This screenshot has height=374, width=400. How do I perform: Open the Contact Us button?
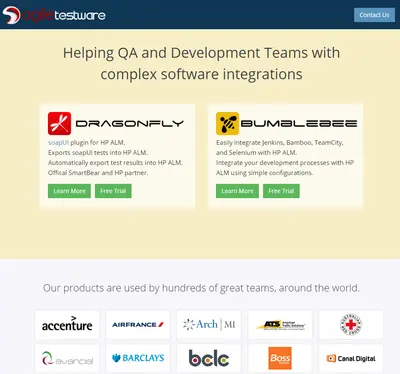click(374, 15)
